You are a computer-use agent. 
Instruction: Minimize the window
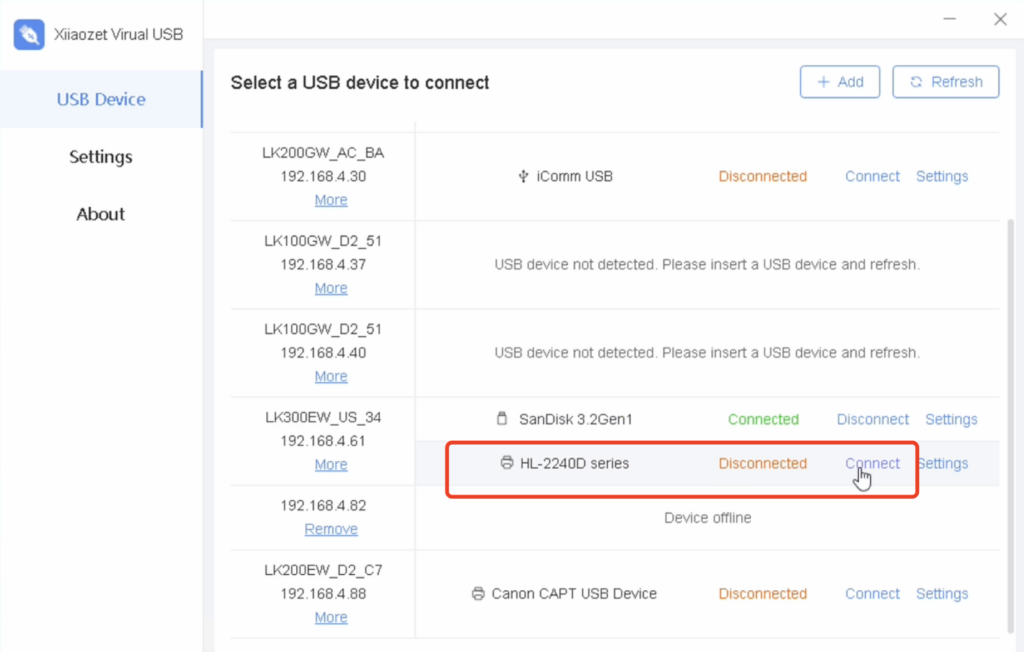coord(951,19)
